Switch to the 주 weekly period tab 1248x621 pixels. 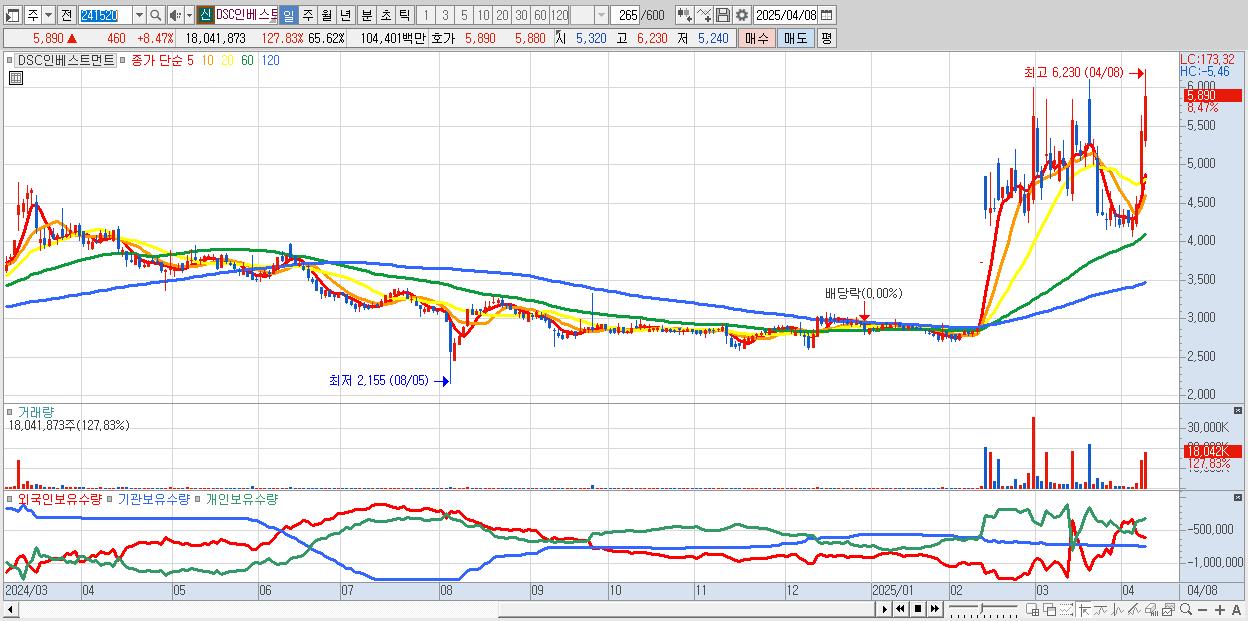pyautogui.click(x=308, y=15)
